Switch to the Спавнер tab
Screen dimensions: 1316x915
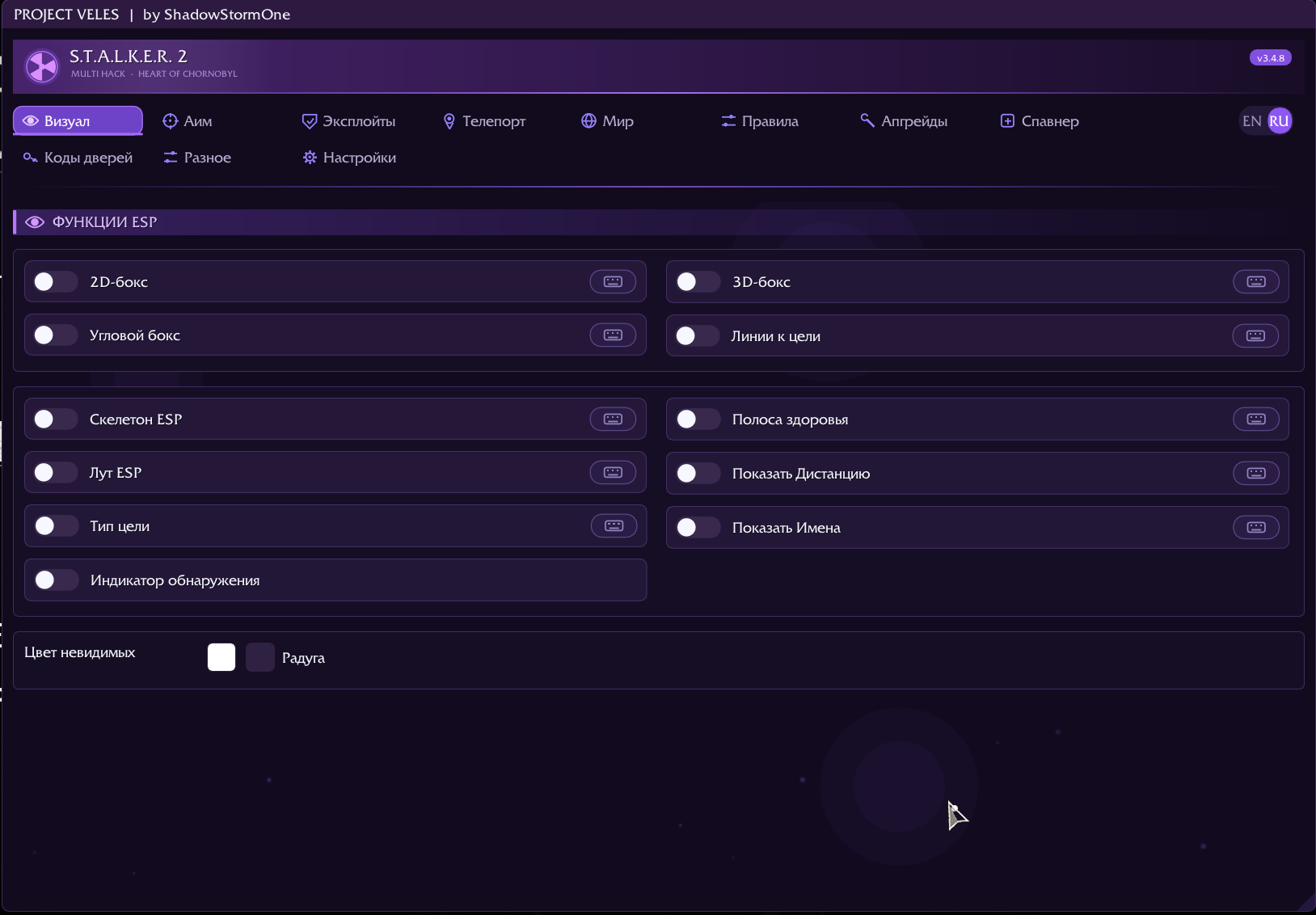(1040, 120)
